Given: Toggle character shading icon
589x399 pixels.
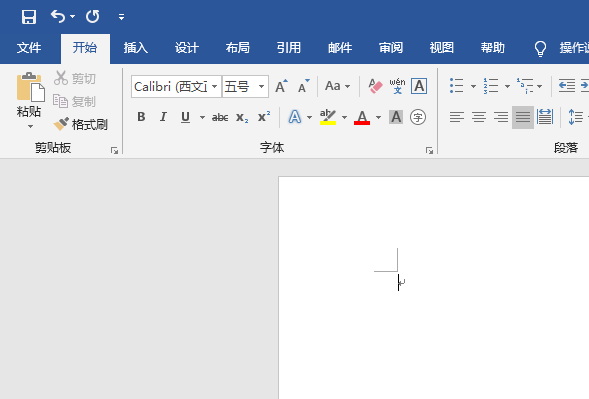Looking at the screenshot, I should point(396,117).
